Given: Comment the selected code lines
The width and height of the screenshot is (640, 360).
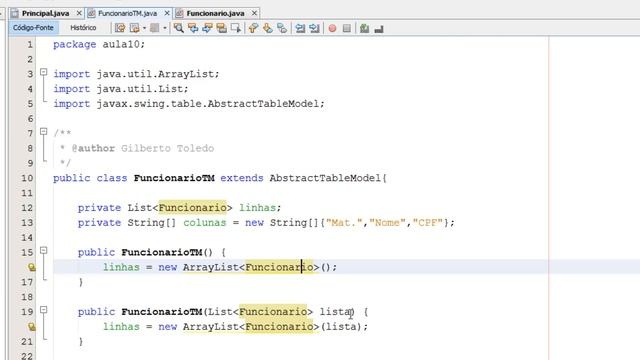Looking at the screenshot, I should pos(364,28).
